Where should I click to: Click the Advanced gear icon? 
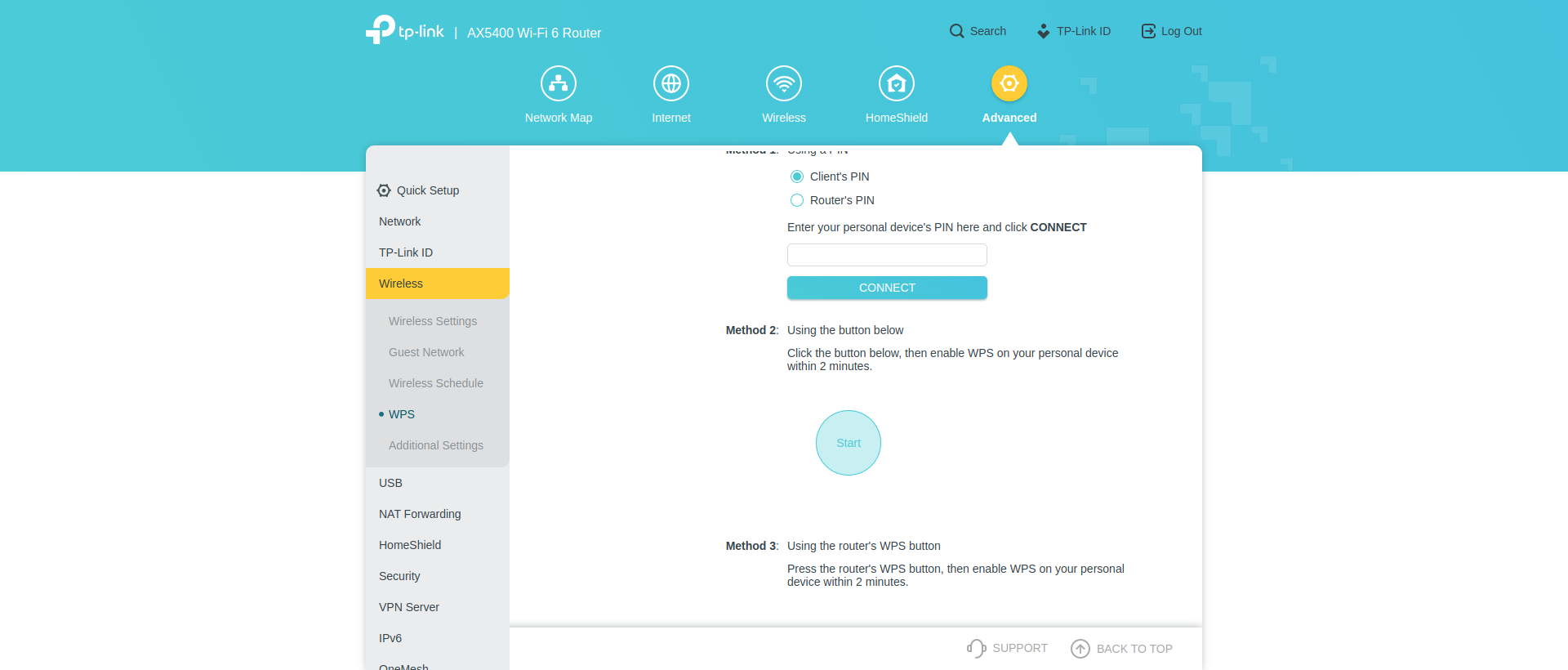(1009, 83)
